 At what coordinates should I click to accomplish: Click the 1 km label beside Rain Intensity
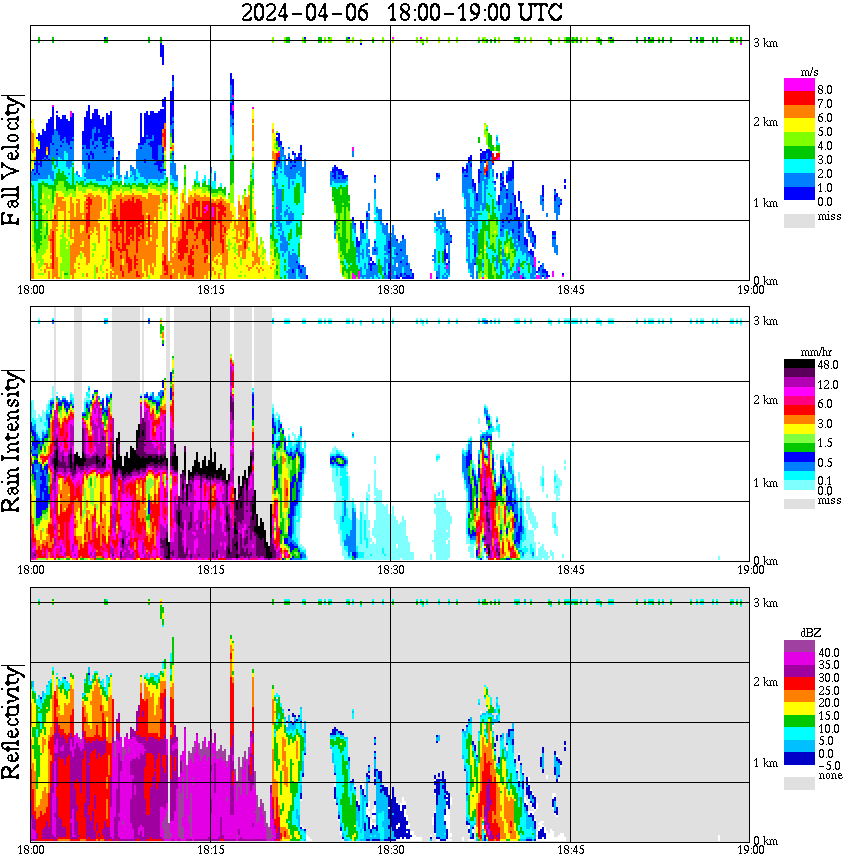click(x=765, y=483)
